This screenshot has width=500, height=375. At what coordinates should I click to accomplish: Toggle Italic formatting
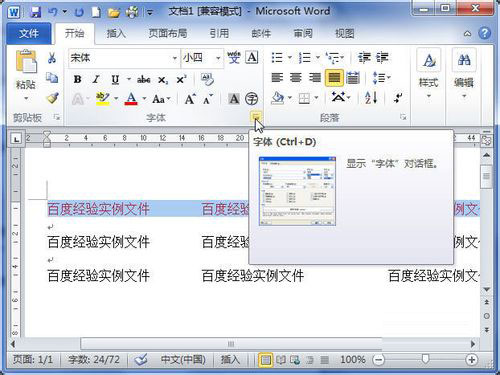pyautogui.click(x=96, y=80)
